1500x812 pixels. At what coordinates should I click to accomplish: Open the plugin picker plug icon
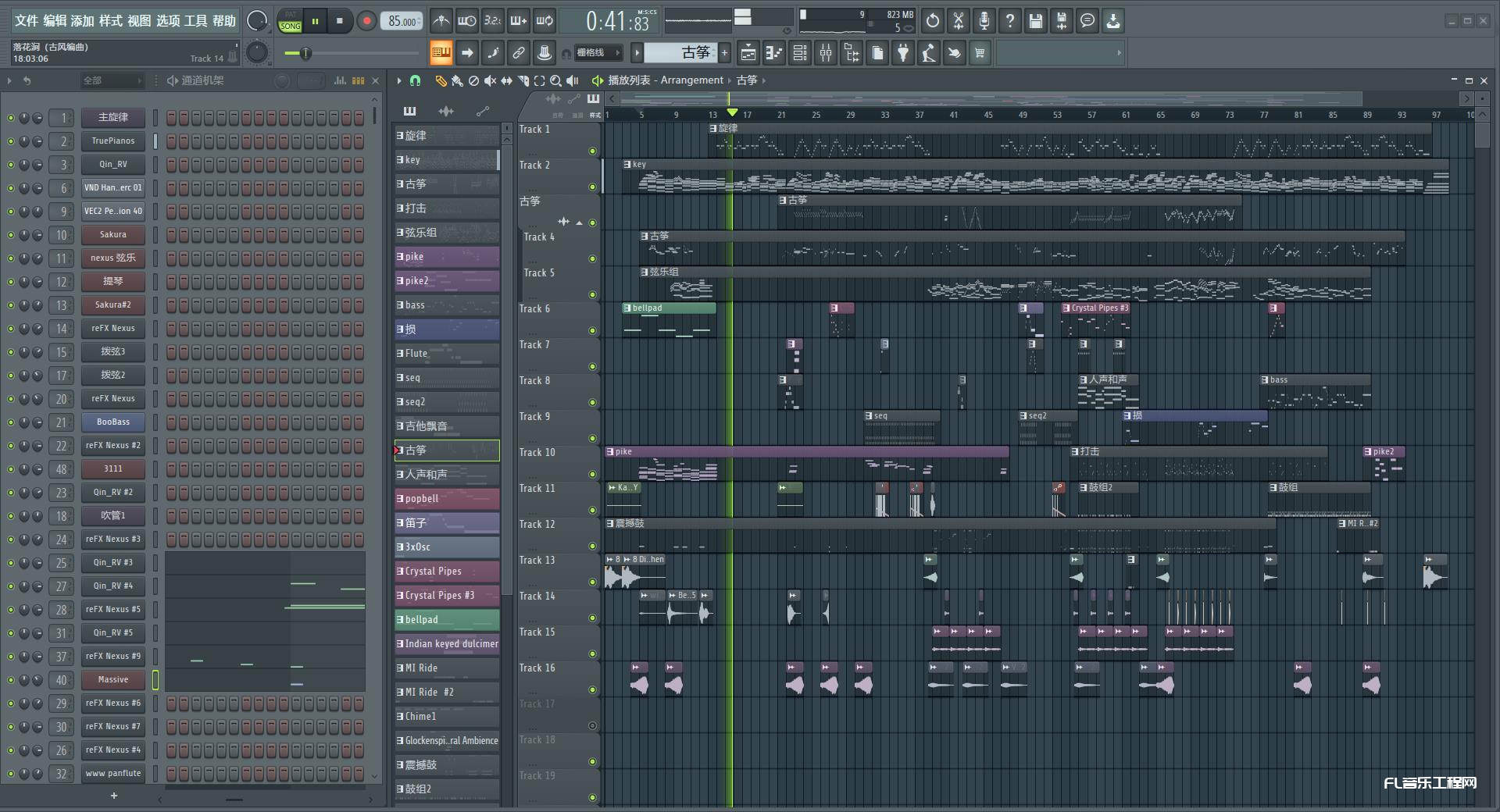[x=903, y=53]
